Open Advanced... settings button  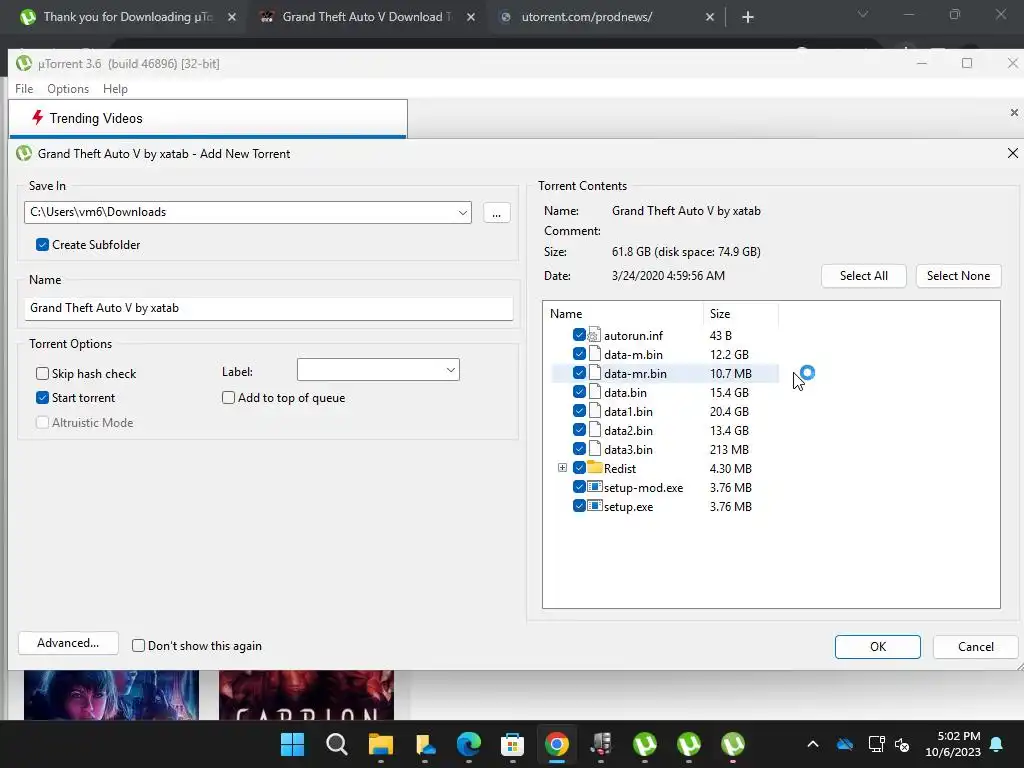click(x=68, y=643)
